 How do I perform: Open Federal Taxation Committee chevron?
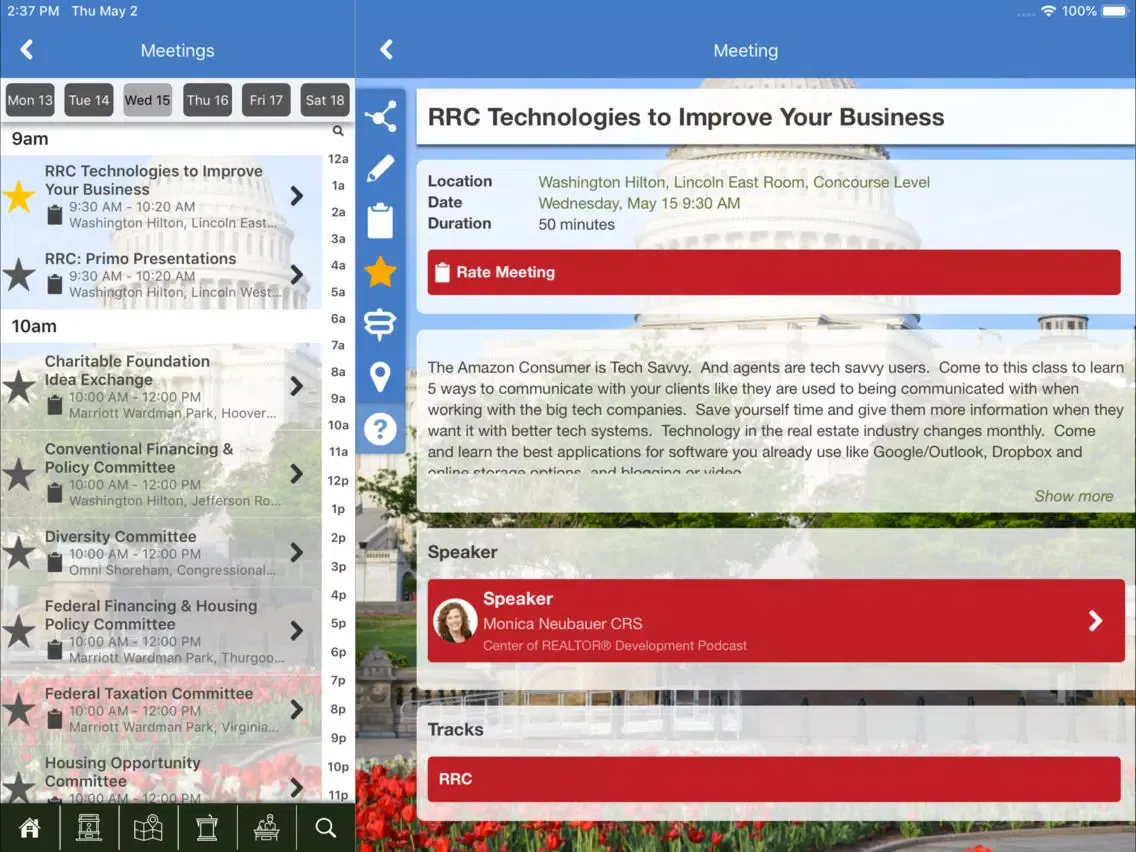pos(296,709)
